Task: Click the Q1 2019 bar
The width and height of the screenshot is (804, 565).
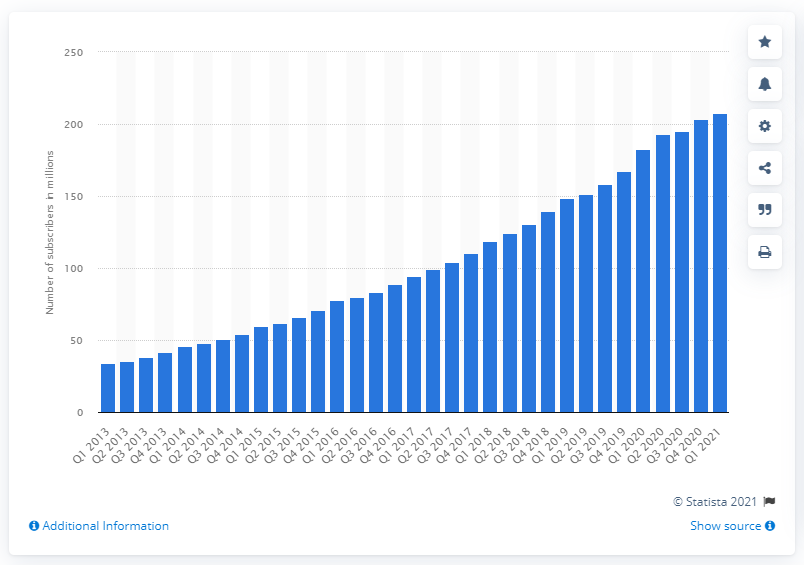Action: 567,306
